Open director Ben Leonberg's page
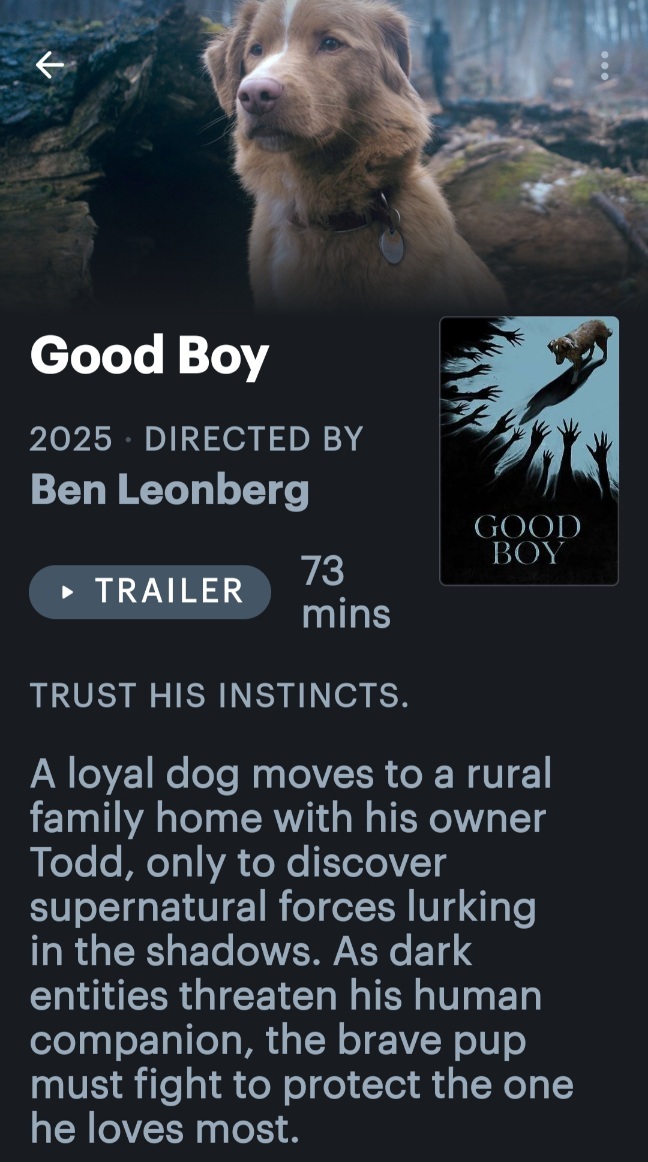 point(170,490)
